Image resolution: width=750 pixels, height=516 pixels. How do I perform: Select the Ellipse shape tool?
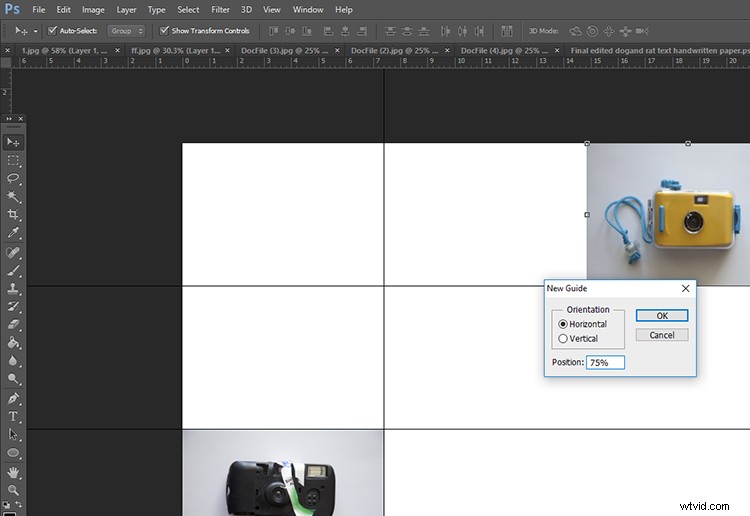13,452
